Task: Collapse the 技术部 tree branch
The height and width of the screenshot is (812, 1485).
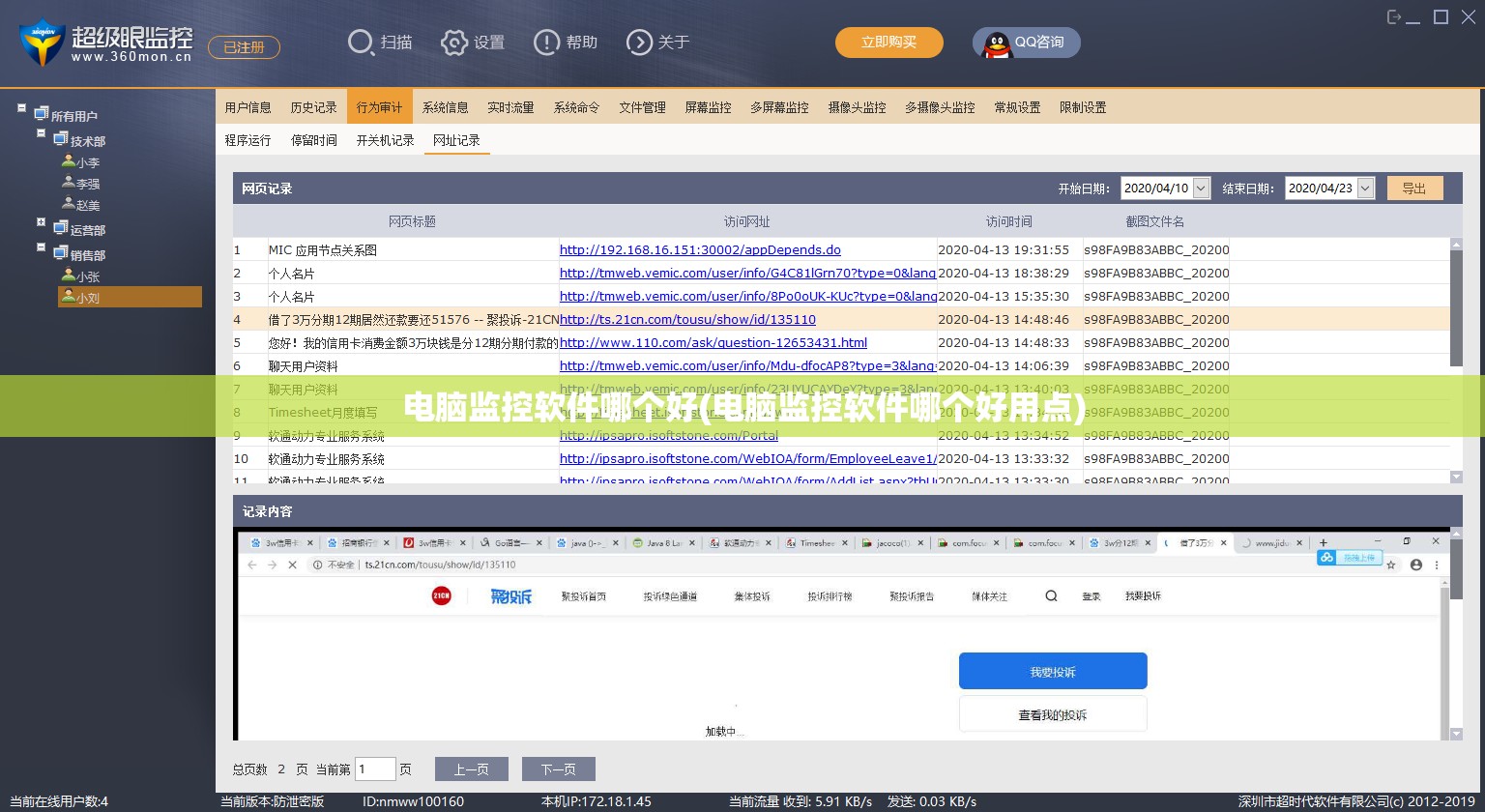Action: point(41,133)
